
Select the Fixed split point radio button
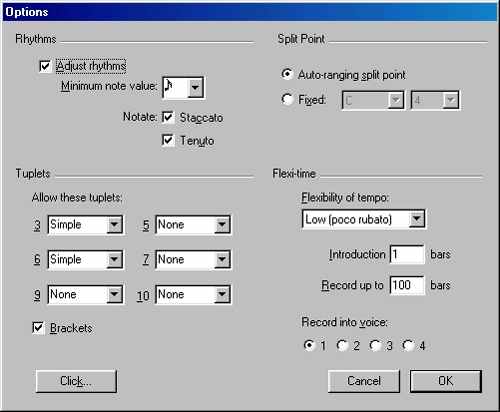(x=287, y=99)
